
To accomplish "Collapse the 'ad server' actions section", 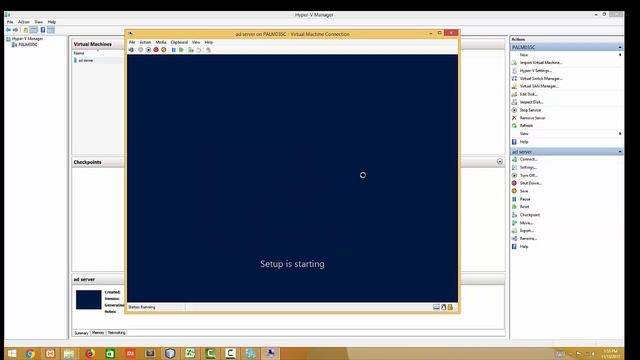I will point(620,152).
